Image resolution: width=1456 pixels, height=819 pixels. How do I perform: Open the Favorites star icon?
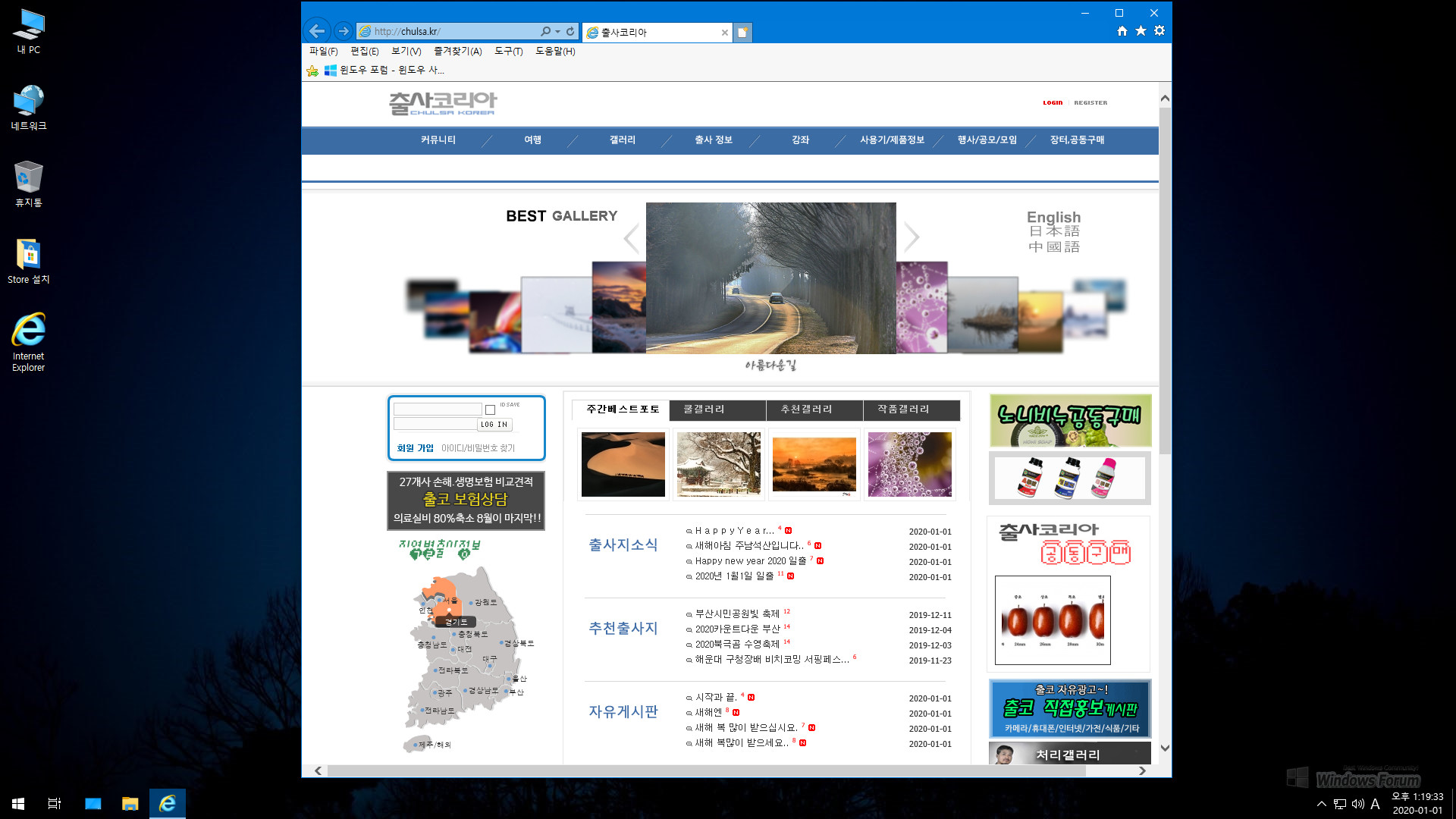1141,31
